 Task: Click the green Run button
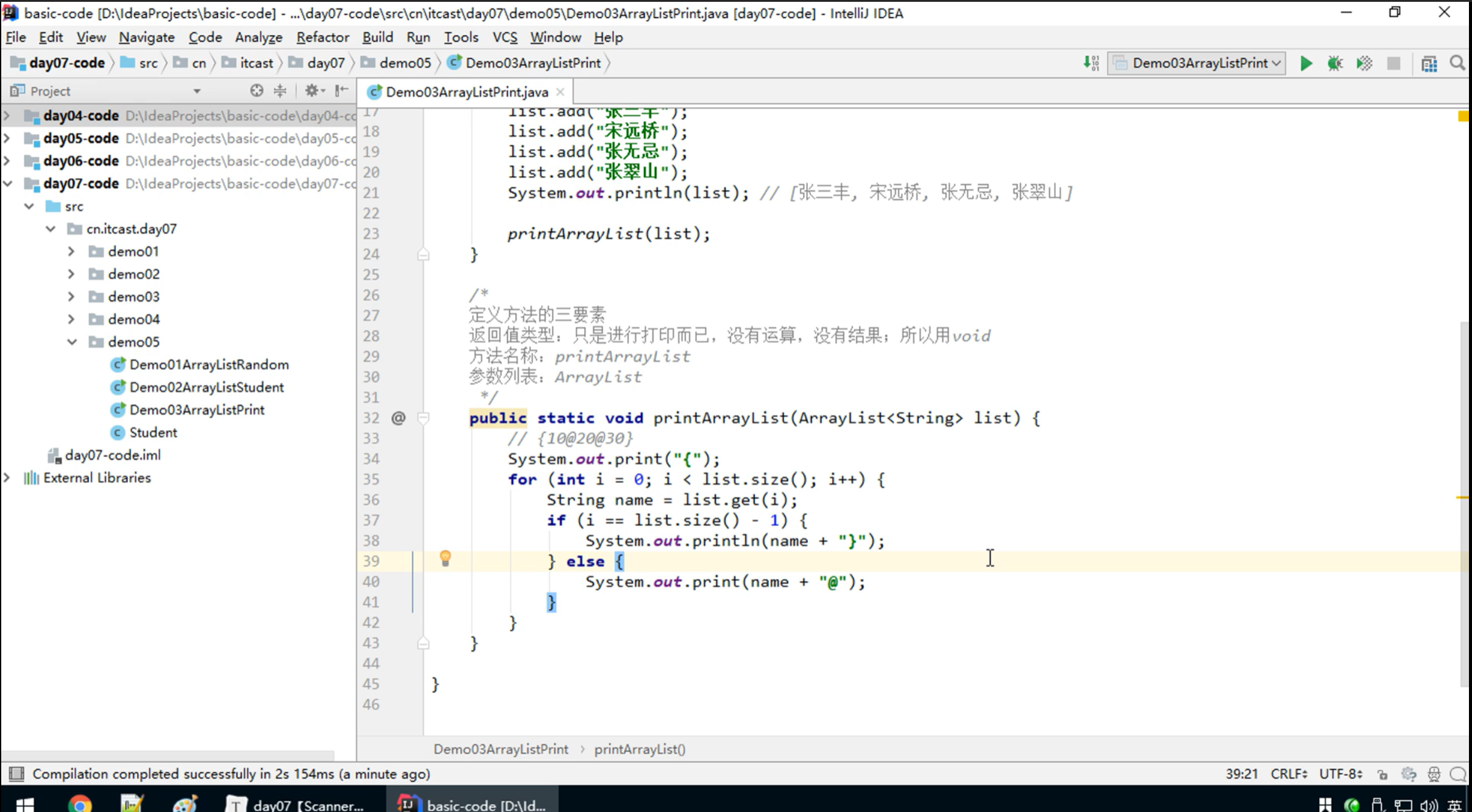pyautogui.click(x=1305, y=63)
